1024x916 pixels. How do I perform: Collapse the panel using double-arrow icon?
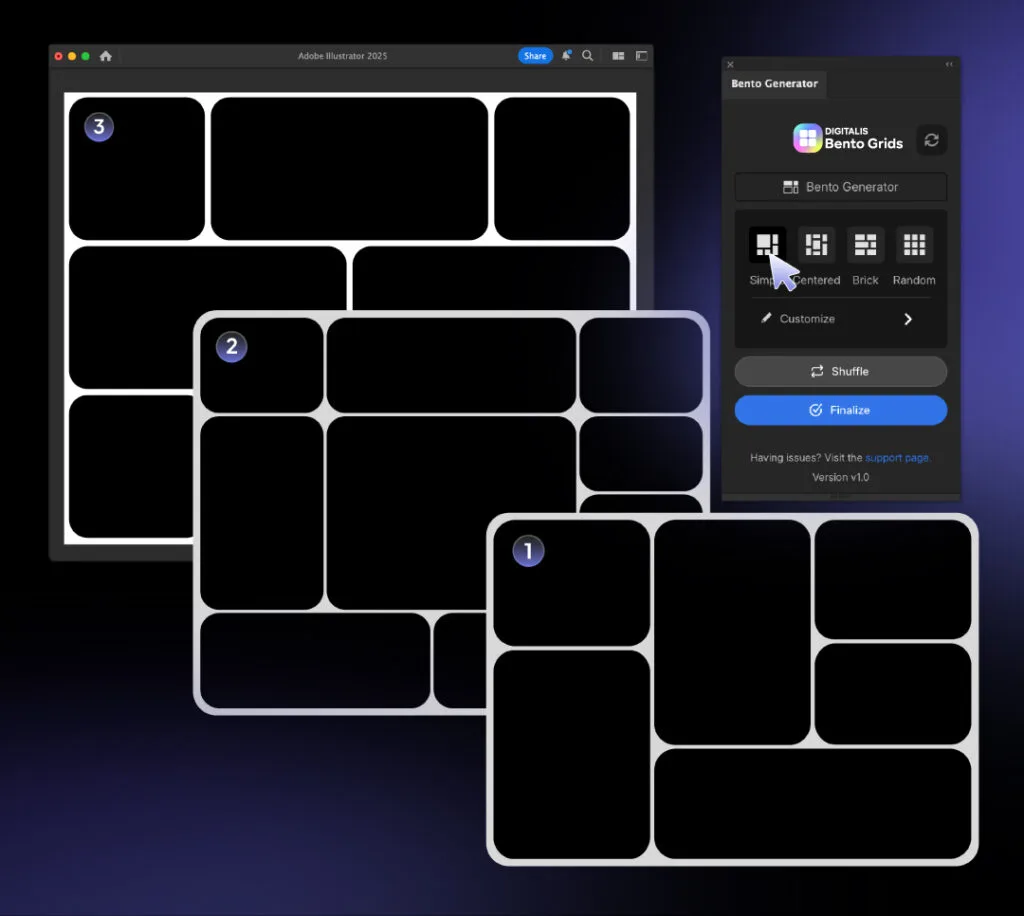(949, 64)
